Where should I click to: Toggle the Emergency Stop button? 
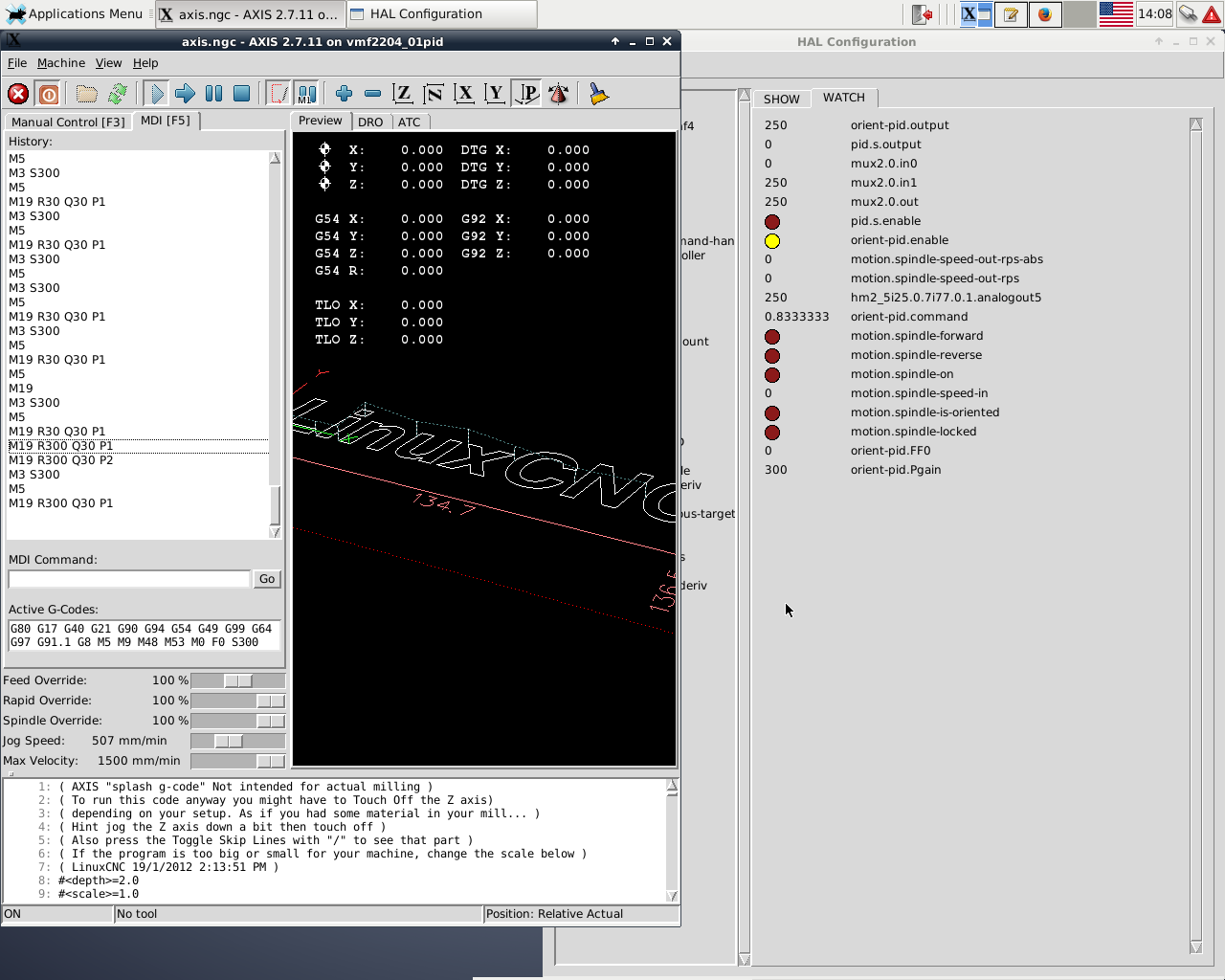click(18, 94)
